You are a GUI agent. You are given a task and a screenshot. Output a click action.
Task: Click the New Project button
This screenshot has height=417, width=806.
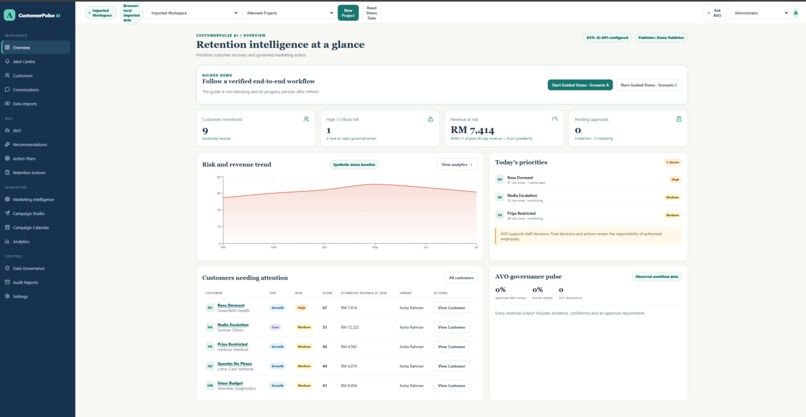(348, 13)
